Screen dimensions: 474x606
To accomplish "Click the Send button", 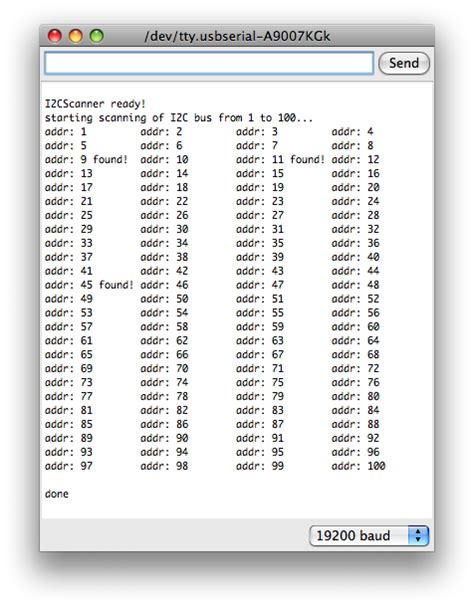I will [404, 63].
